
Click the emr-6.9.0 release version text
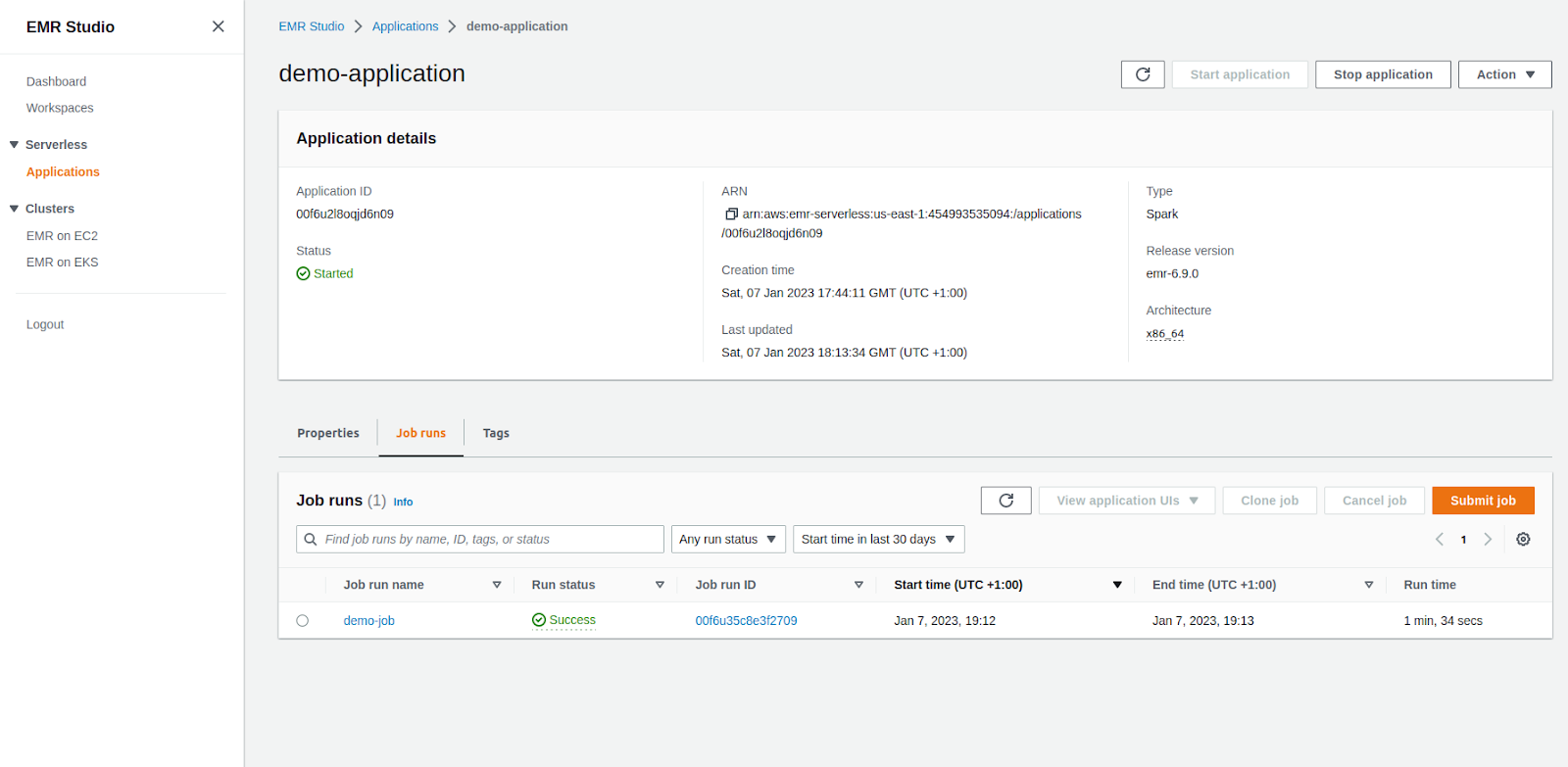[1172, 274]
